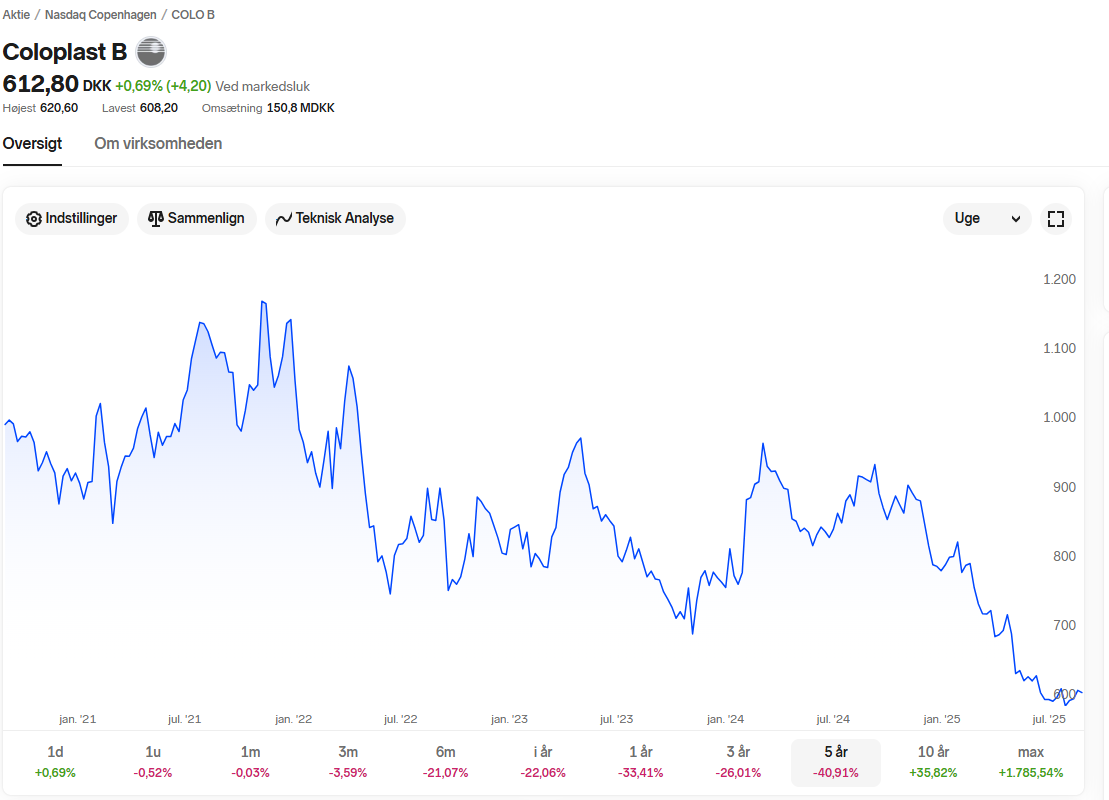Select the 1 år time range

(641, 762)
